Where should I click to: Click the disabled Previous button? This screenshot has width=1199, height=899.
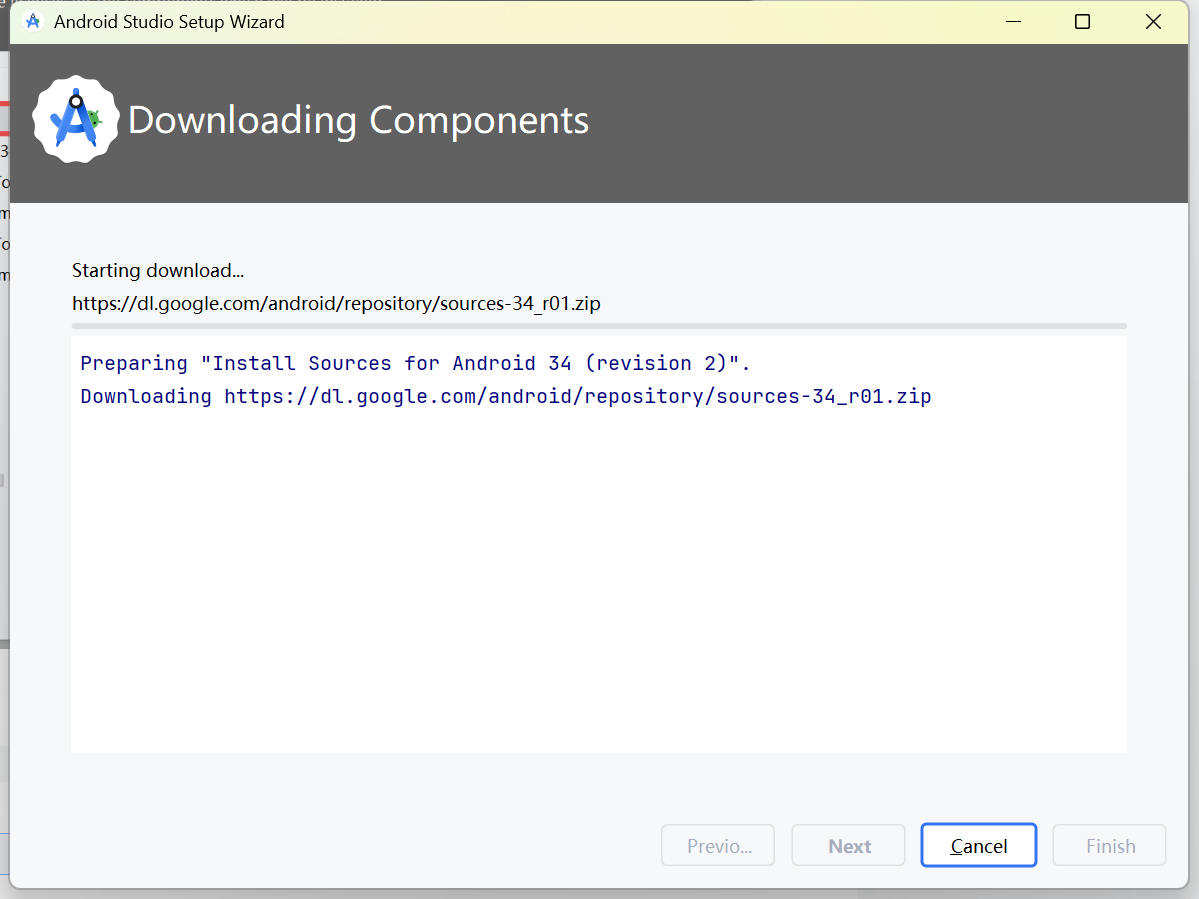(718, 845)
